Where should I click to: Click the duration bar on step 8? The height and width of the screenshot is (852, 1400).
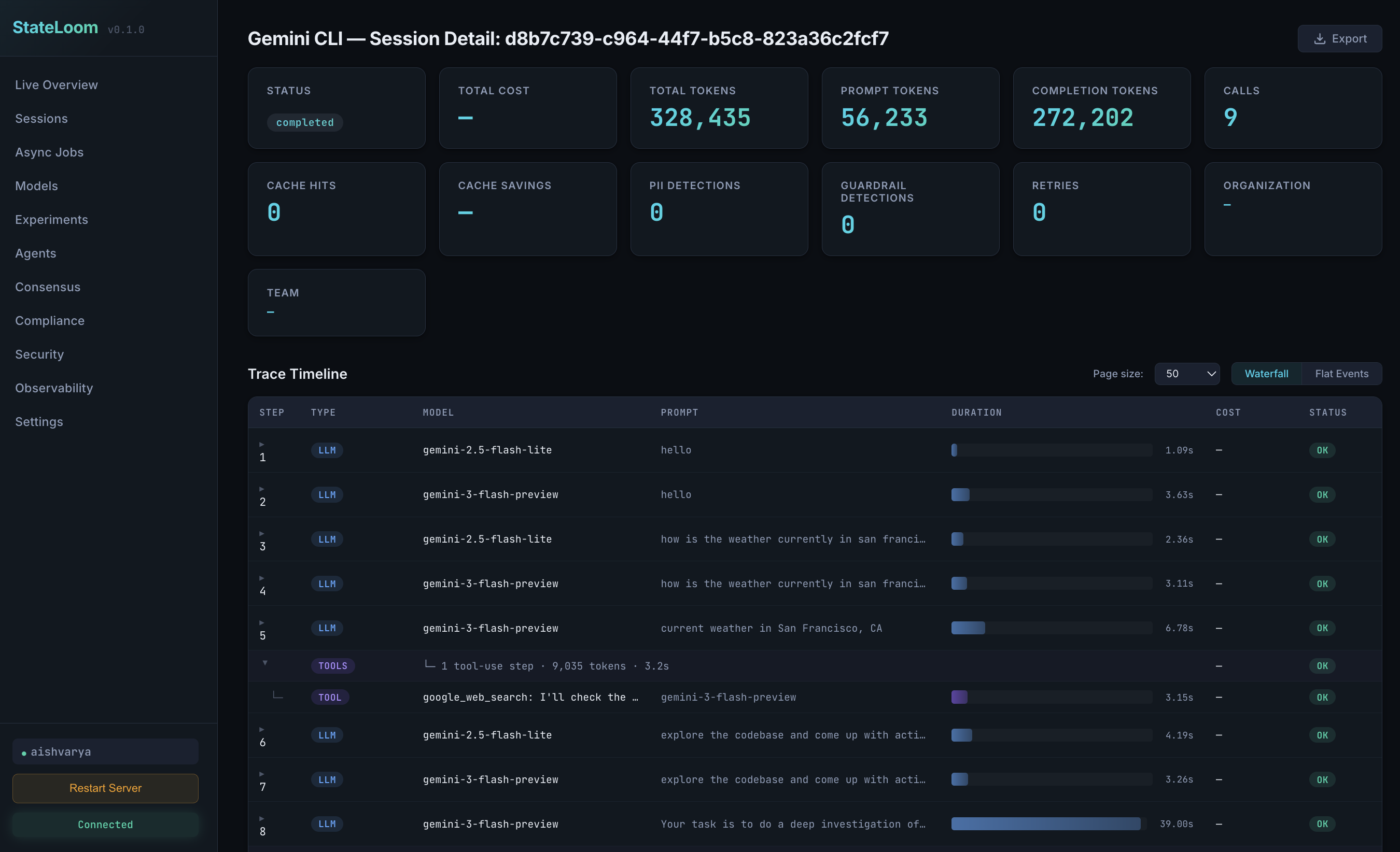(1045, 824)
